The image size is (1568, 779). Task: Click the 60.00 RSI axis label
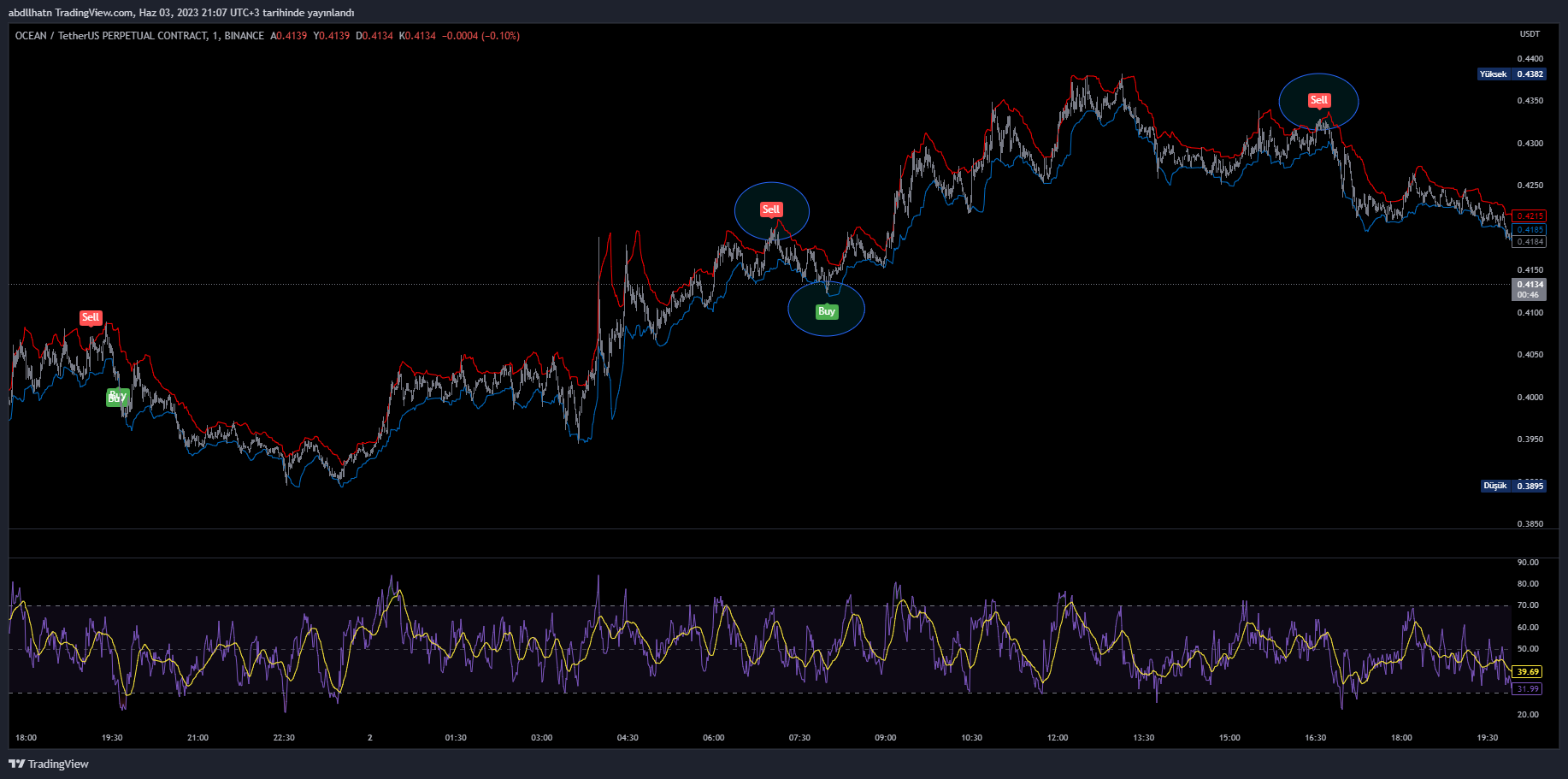[1527, 628]
